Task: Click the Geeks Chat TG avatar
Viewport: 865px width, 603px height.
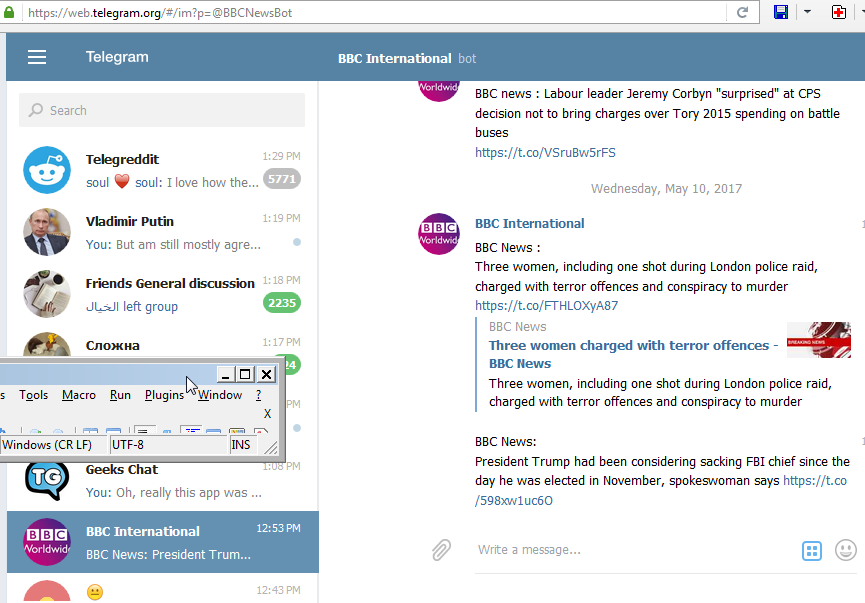Action: point(47,480)
